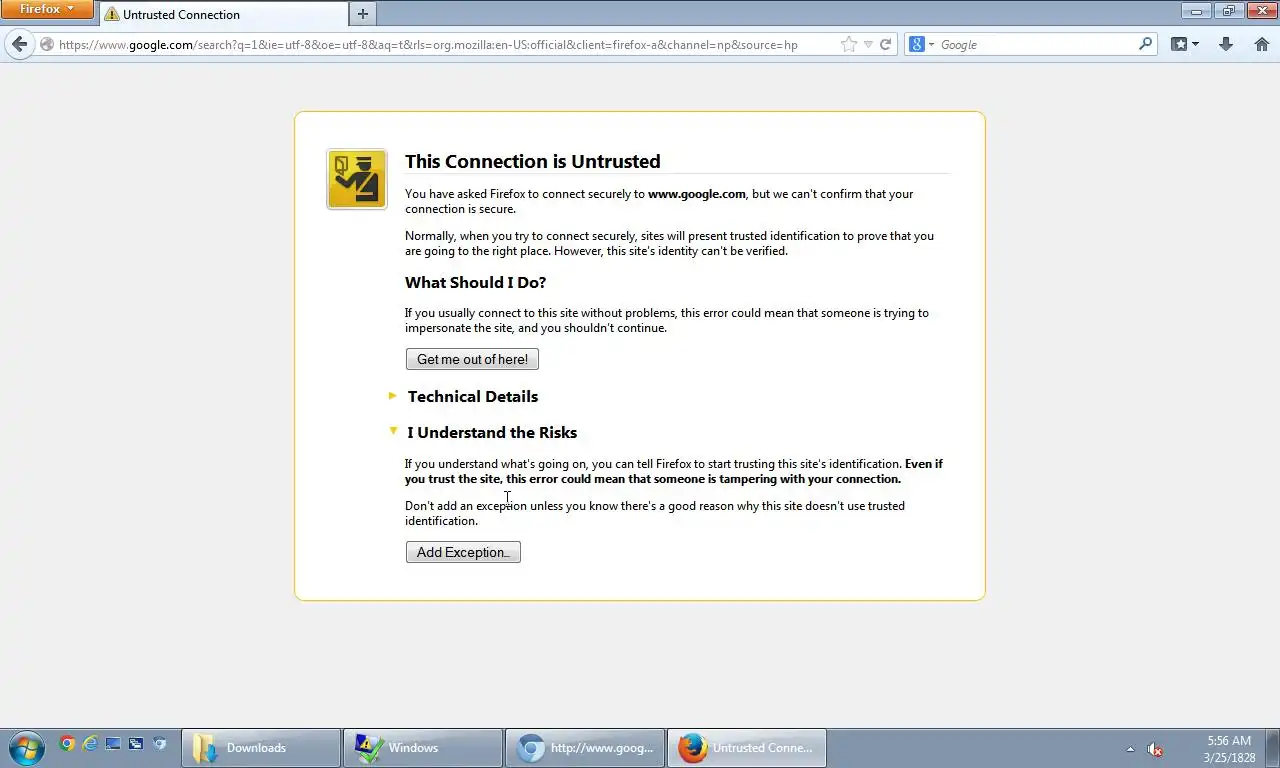Select the Untrusted Connection tab
This screenshot has height=768, width=1280.
pos(223,14)
